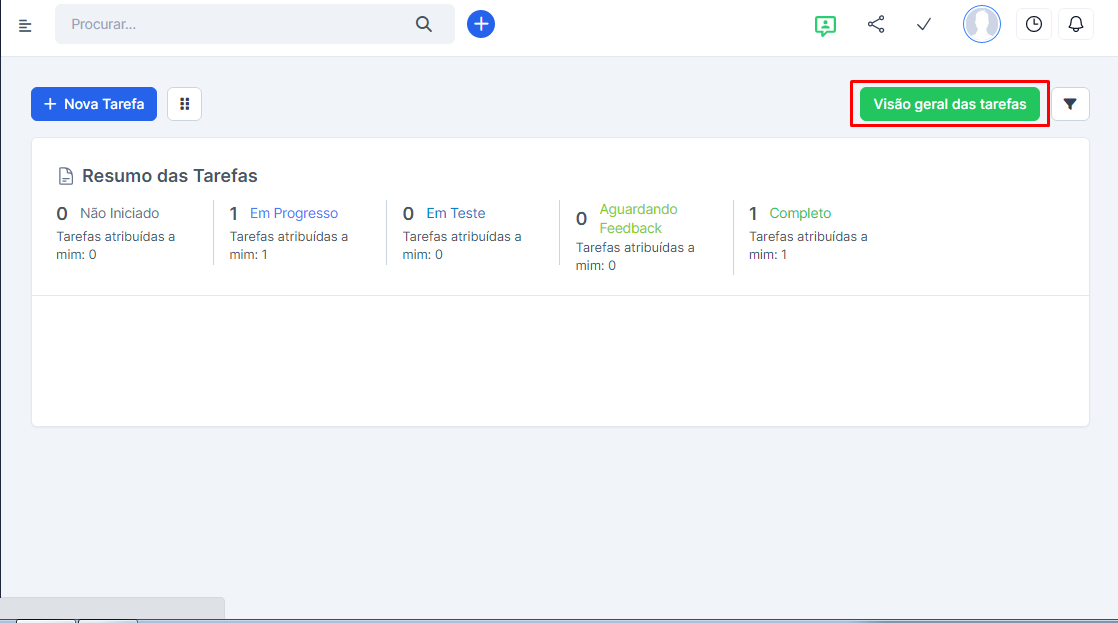
Task: Click the Resumo das Tarefas document icon
Action: [66, 177]
